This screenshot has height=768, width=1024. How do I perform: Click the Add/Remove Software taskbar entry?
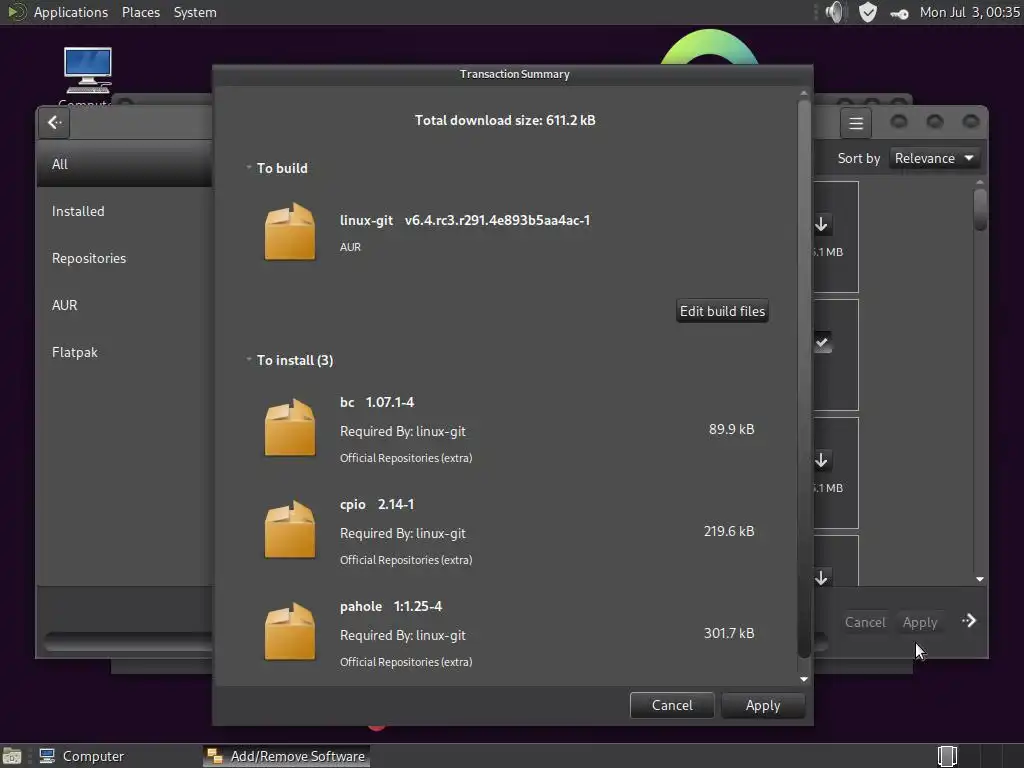(x=286, y=756)
